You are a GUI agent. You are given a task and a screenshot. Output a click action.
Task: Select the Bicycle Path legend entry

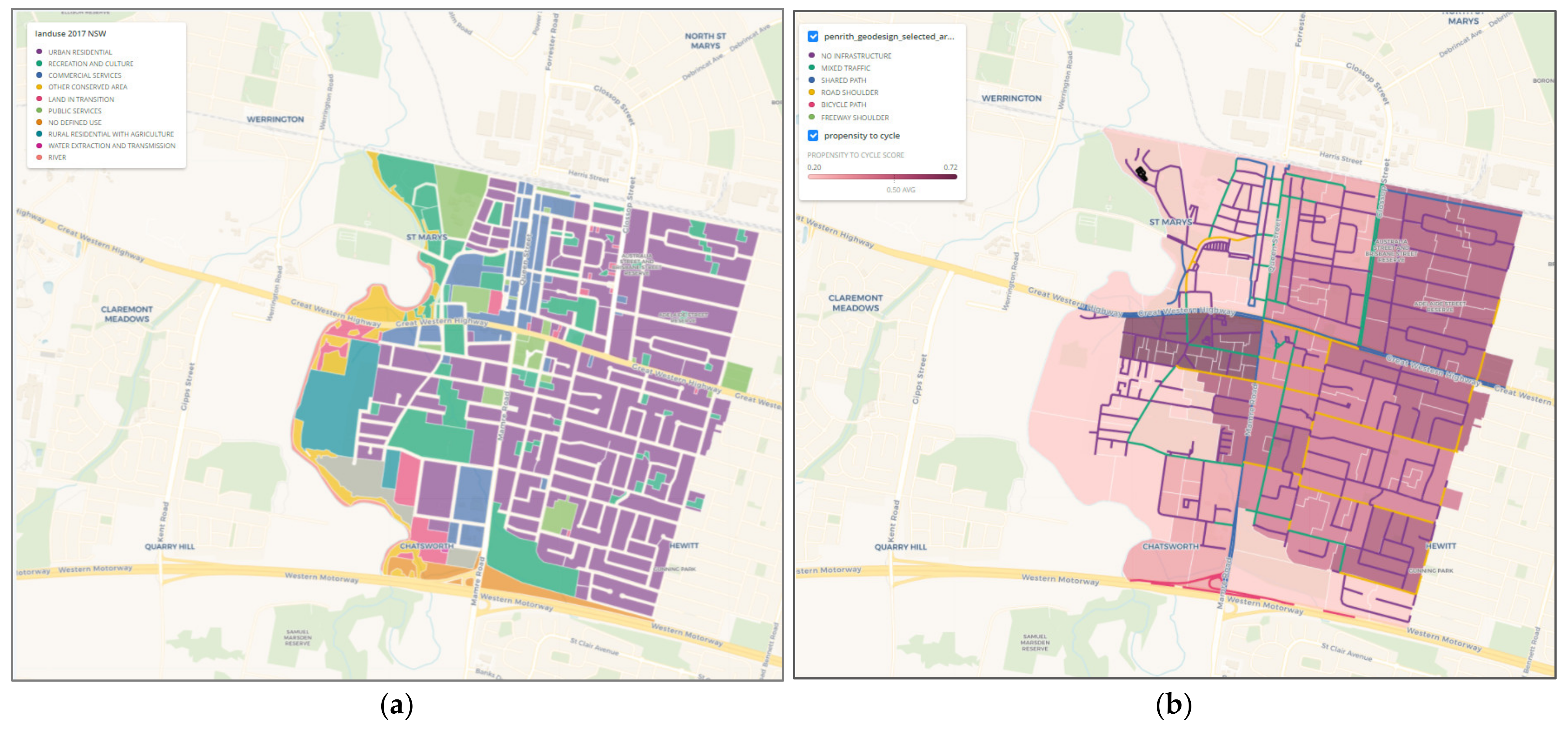[x=843, y=105]
